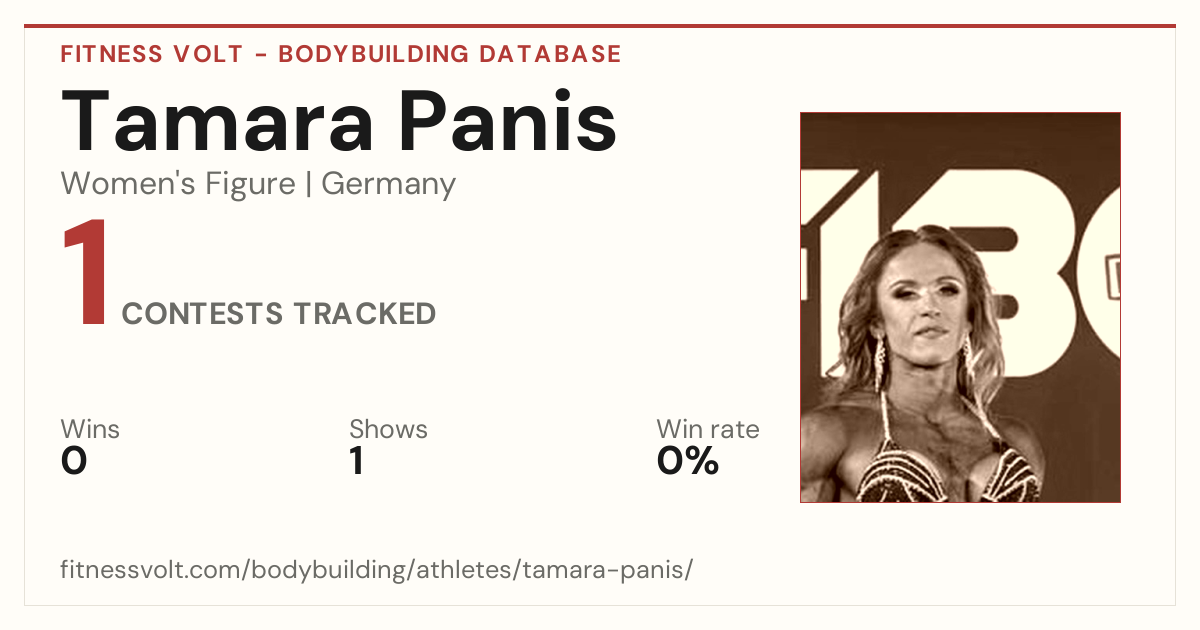
Task: Select the Contests Tracked label
Action: pyautogui.click(x=279, y=314)
